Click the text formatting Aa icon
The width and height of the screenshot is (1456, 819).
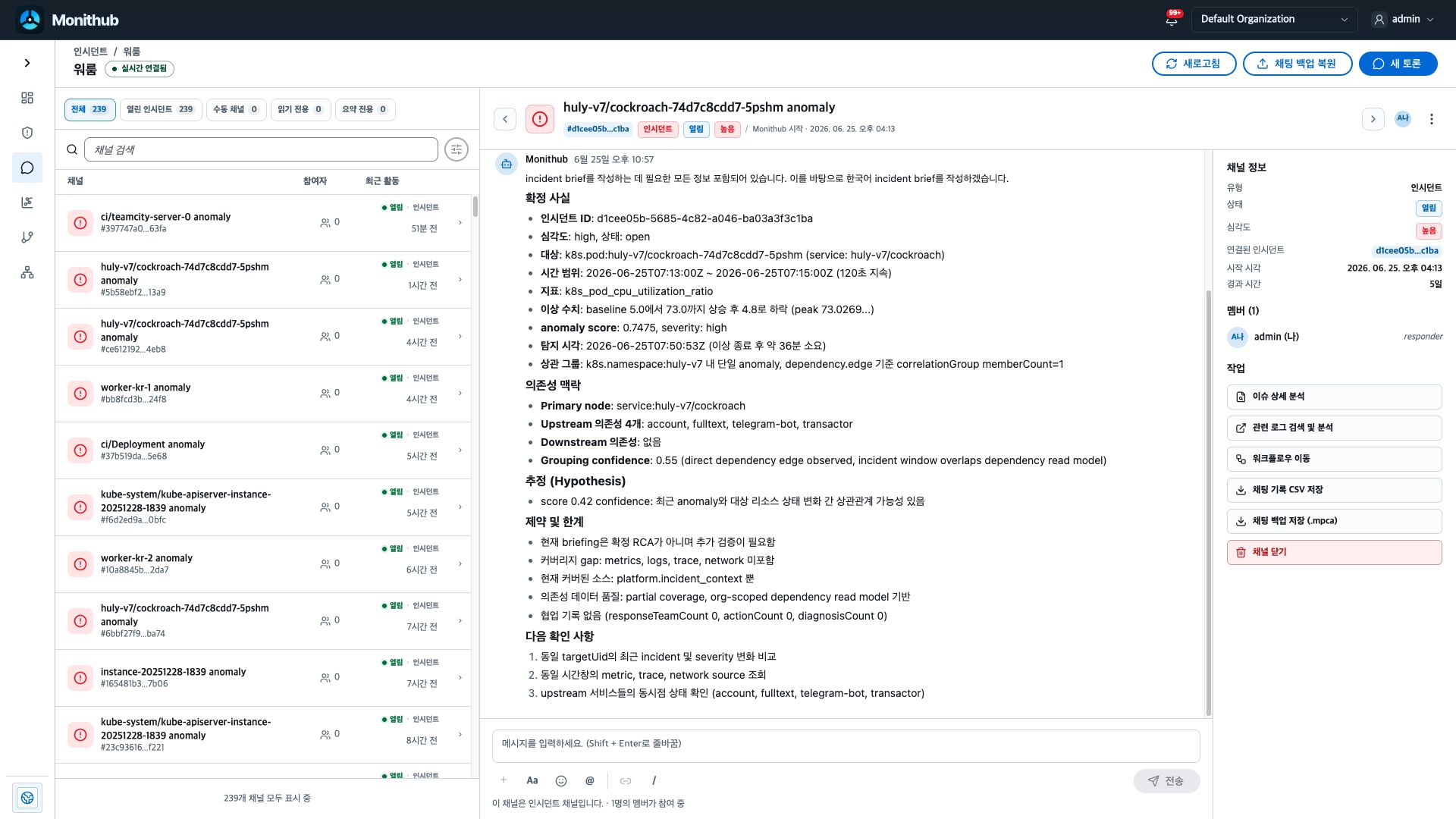click(532, 780)
